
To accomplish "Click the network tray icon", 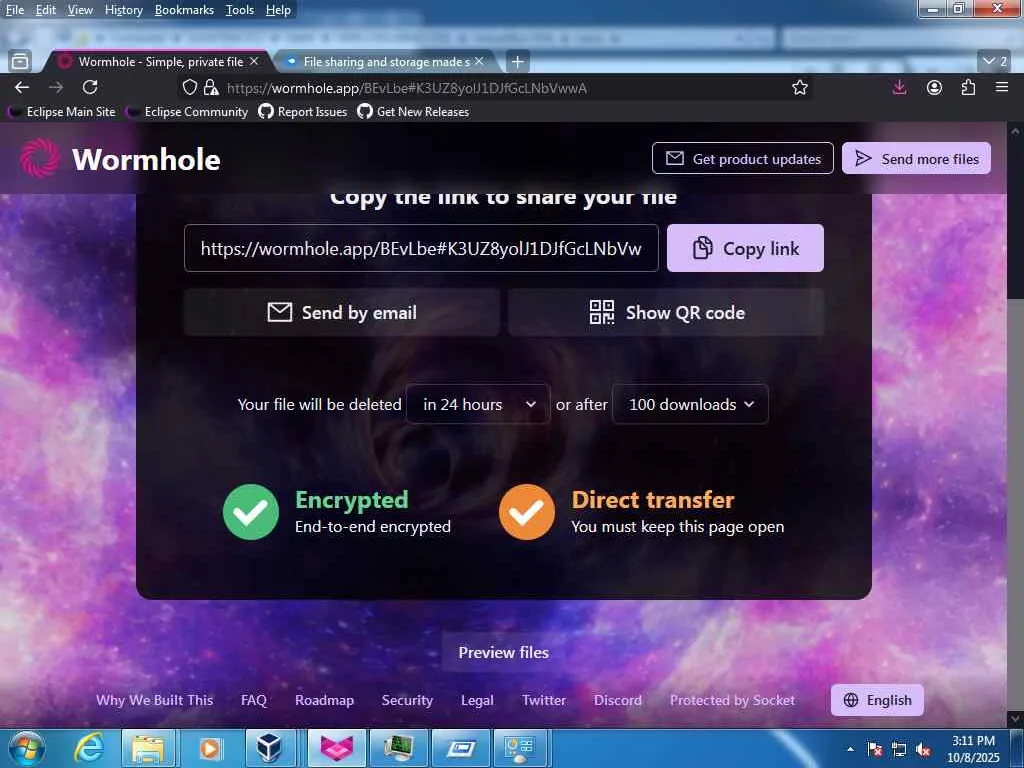I will pos(899,749).
